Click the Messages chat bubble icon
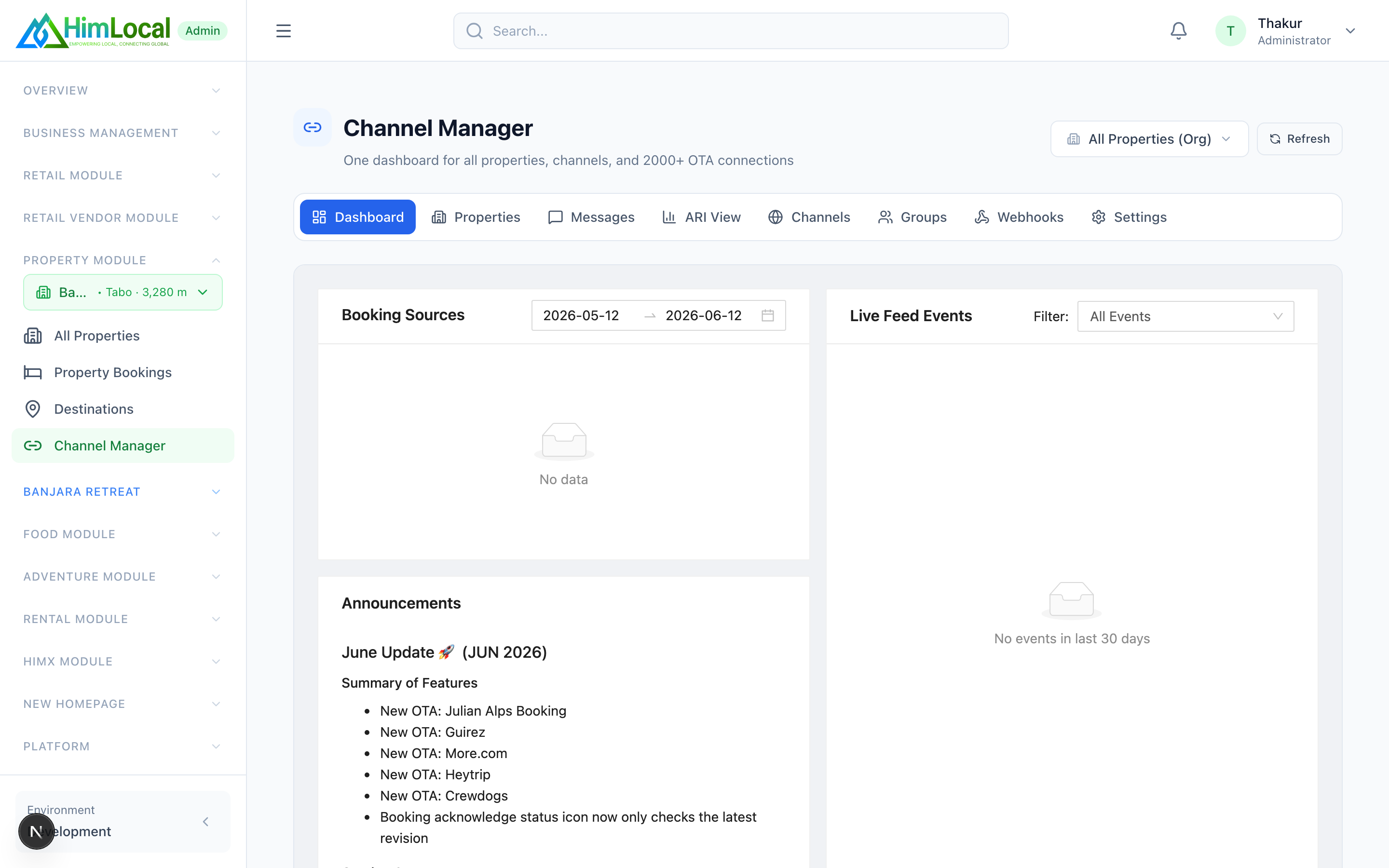The width and height of the screenshot is (1389, 868). click(555, 217)
